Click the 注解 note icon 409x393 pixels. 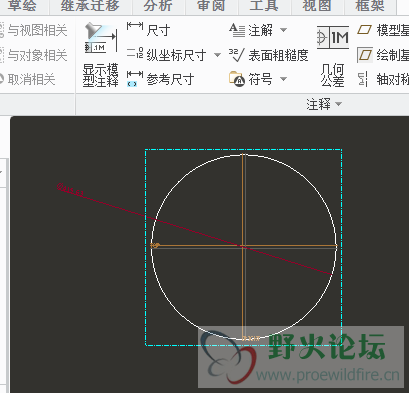pyautogui.click(x=237, y=30)
